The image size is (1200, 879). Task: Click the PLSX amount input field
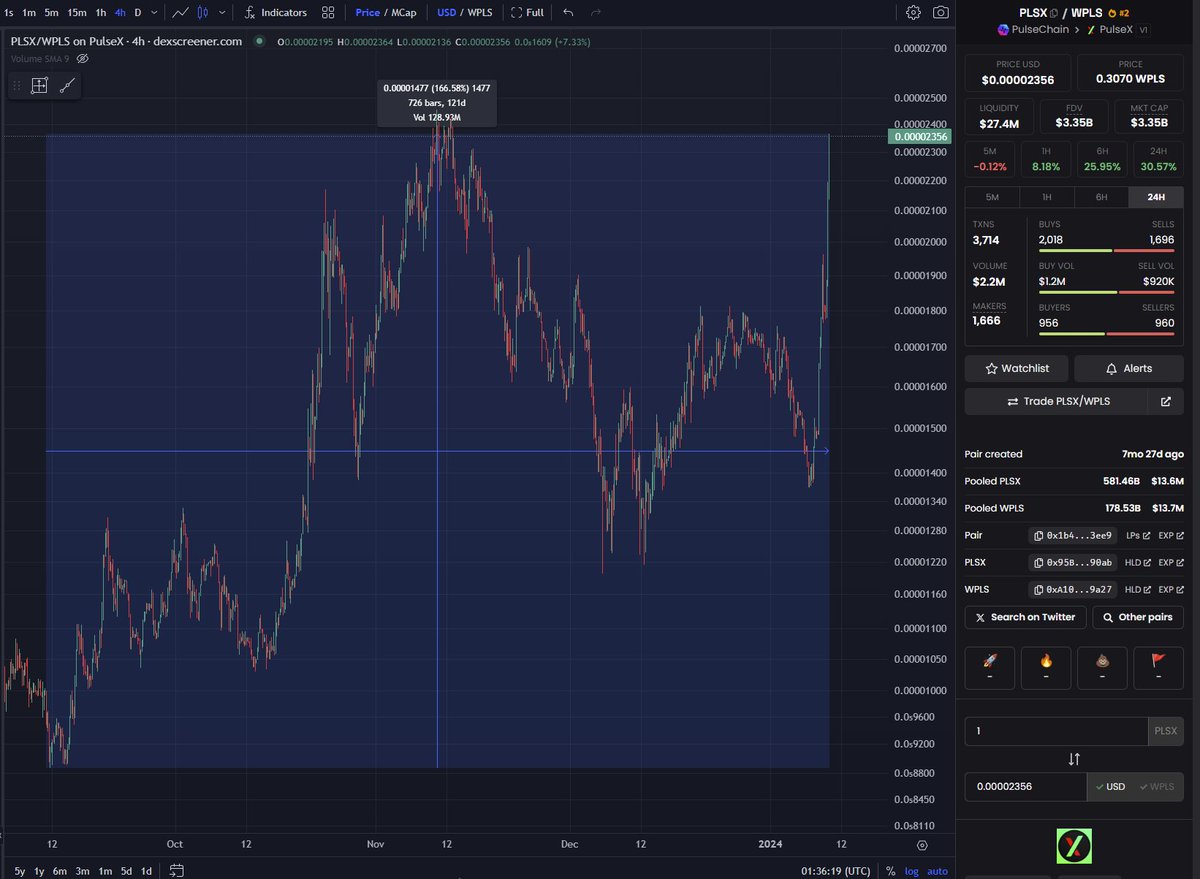(1056, 731)
